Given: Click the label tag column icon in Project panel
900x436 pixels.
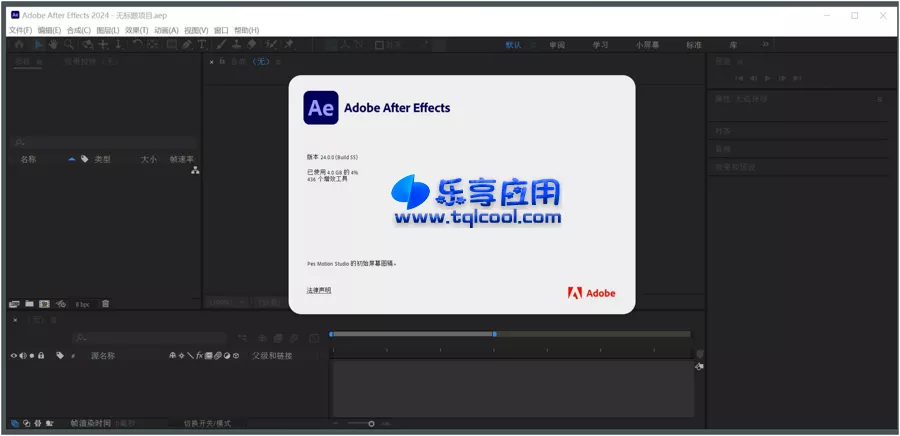Looking at the screenshot, I should pos(85,159).
